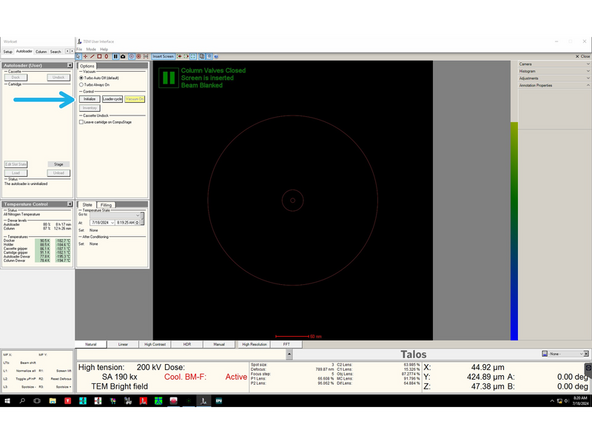Toggle the blue circle overlay icon
The image size is (592, 444).
(x=131, y=57)
